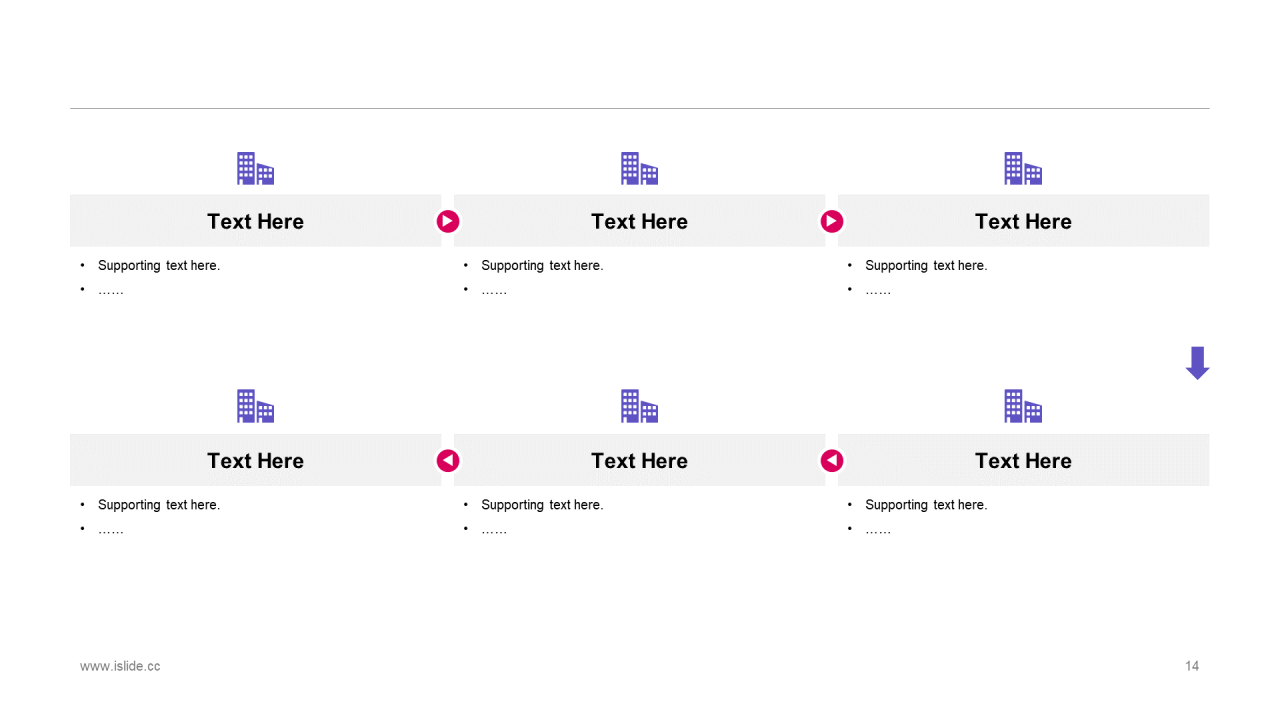This screenshot has width=1280, height=720.
Task: Select the pink left-arrow circle beside bottom-right box
Action: coord(832,460)
